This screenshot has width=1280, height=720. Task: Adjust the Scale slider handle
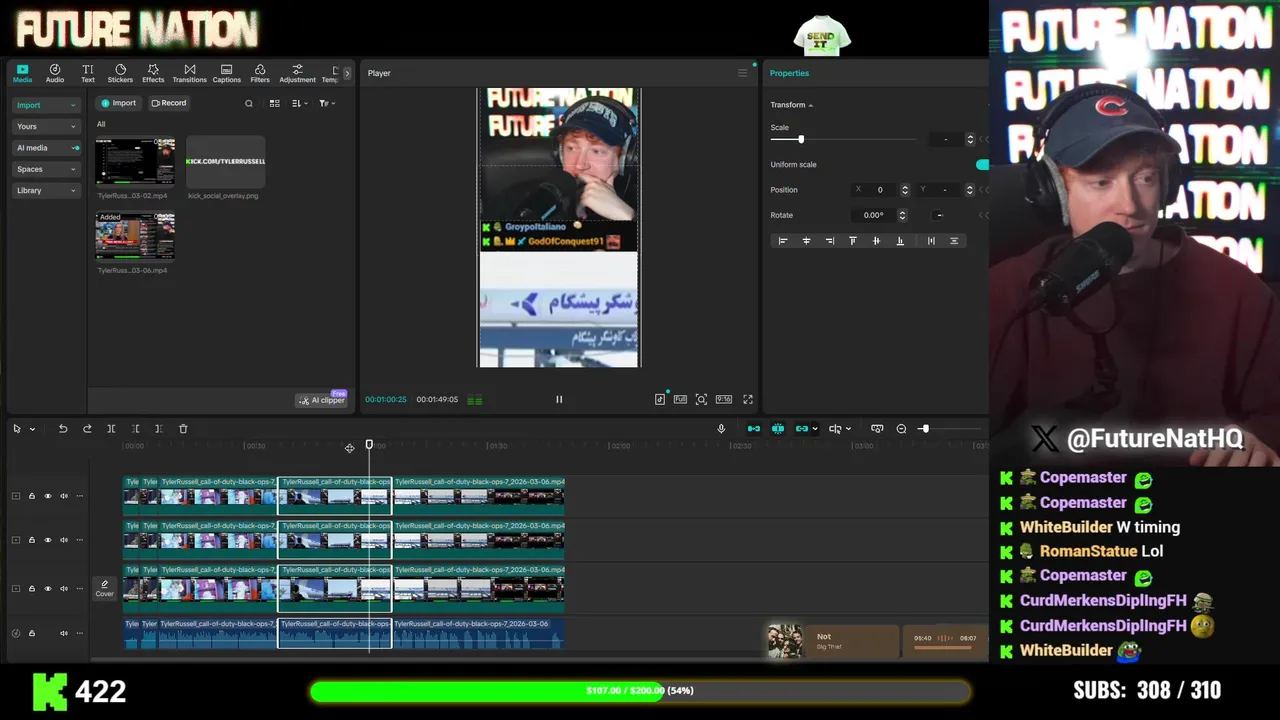(800, 139)
